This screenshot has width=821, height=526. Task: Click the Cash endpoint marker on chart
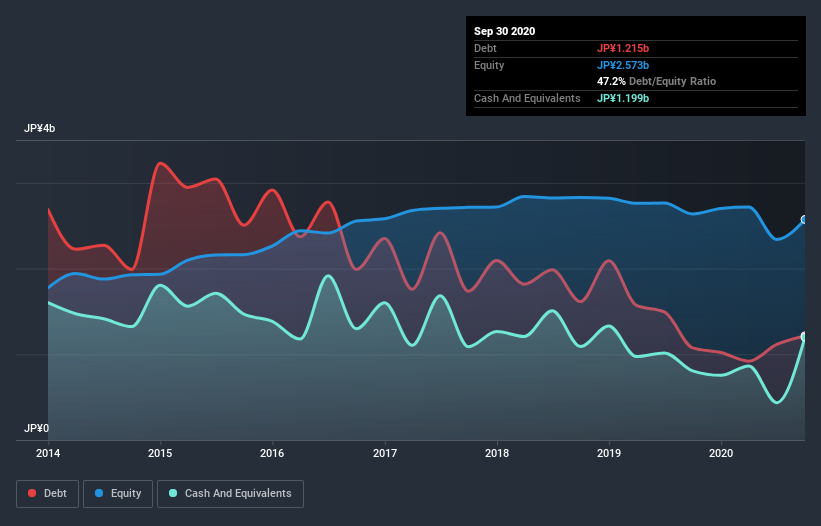(804, 337)
